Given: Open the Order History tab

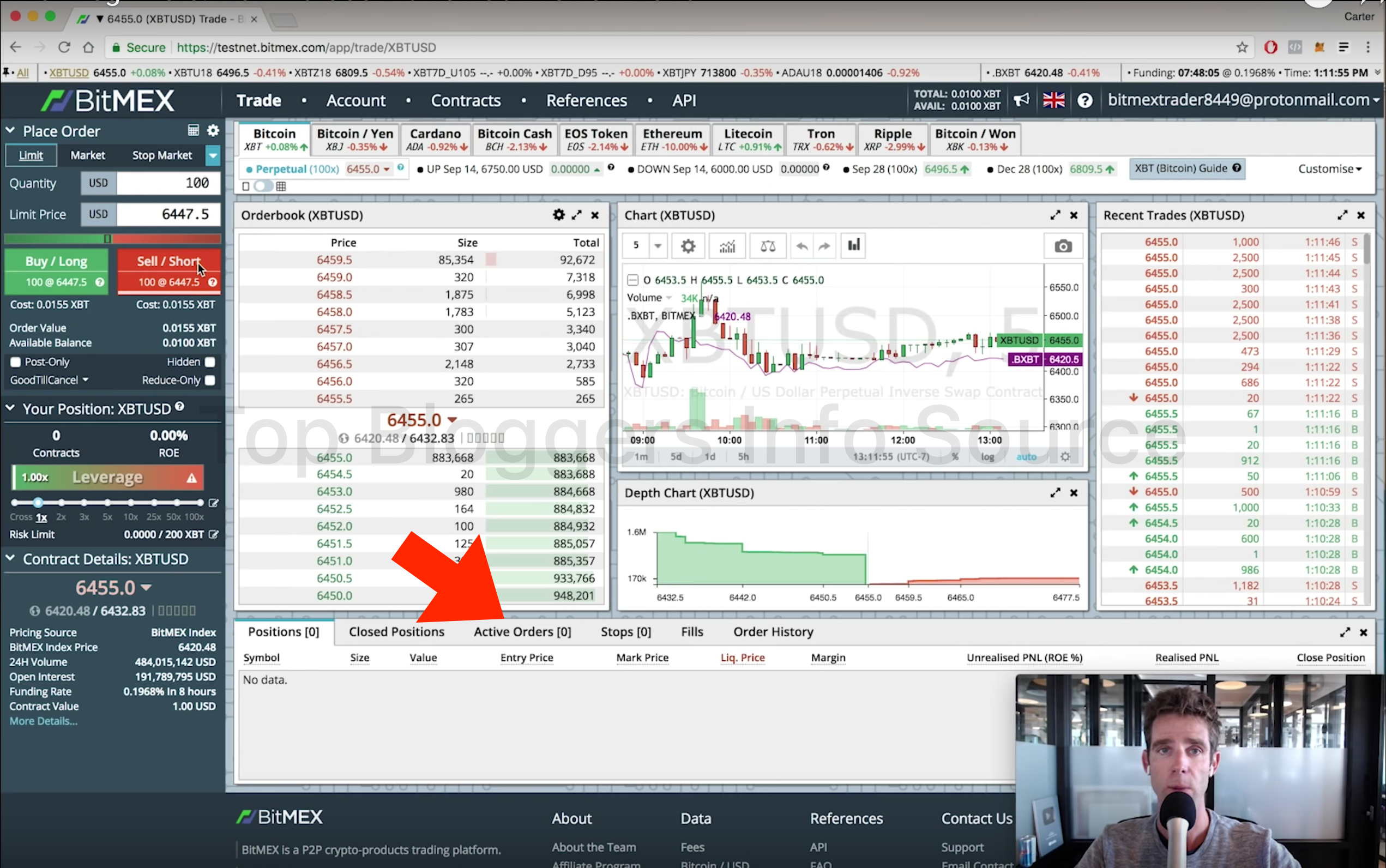Looking at the screenshot, I should [x=773, y=631].
